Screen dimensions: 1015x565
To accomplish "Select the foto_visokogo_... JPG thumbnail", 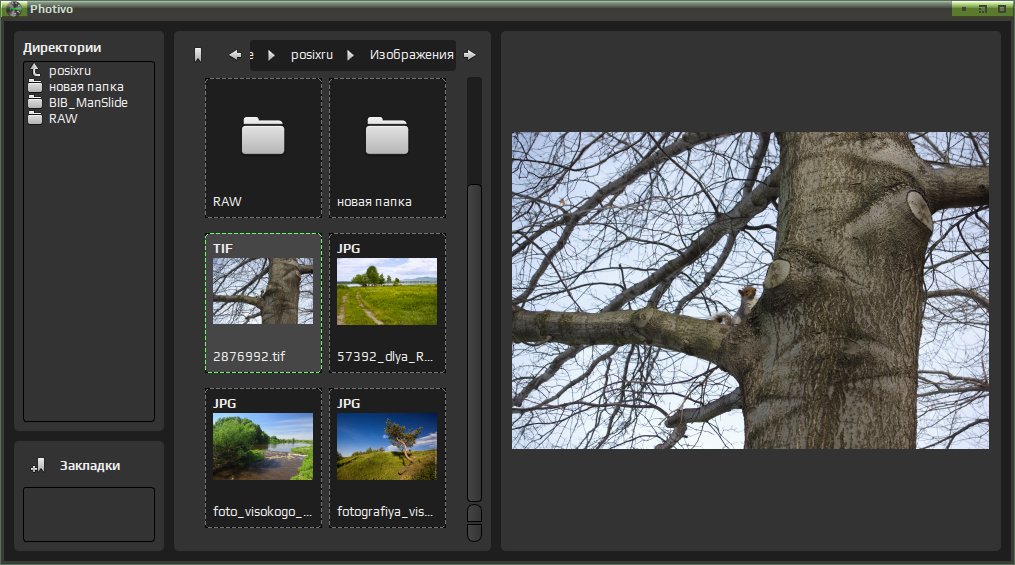I will (263, 458).
